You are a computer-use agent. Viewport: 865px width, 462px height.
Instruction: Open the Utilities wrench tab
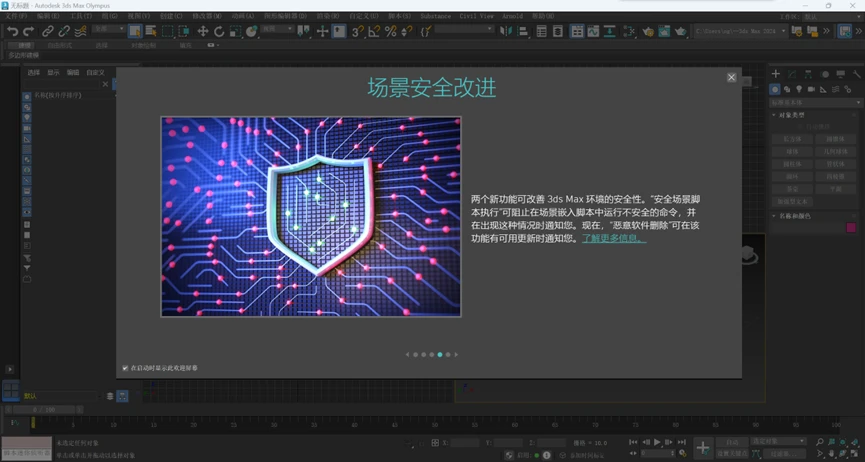click(x=853, y=74)
